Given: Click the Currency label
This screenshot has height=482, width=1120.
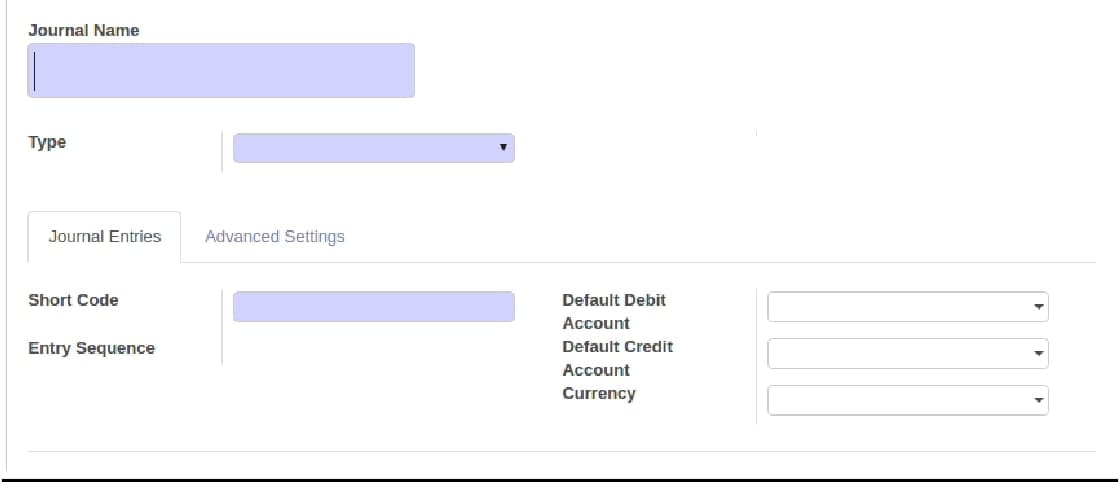Looking at the screenshot, I should point(598,393).
